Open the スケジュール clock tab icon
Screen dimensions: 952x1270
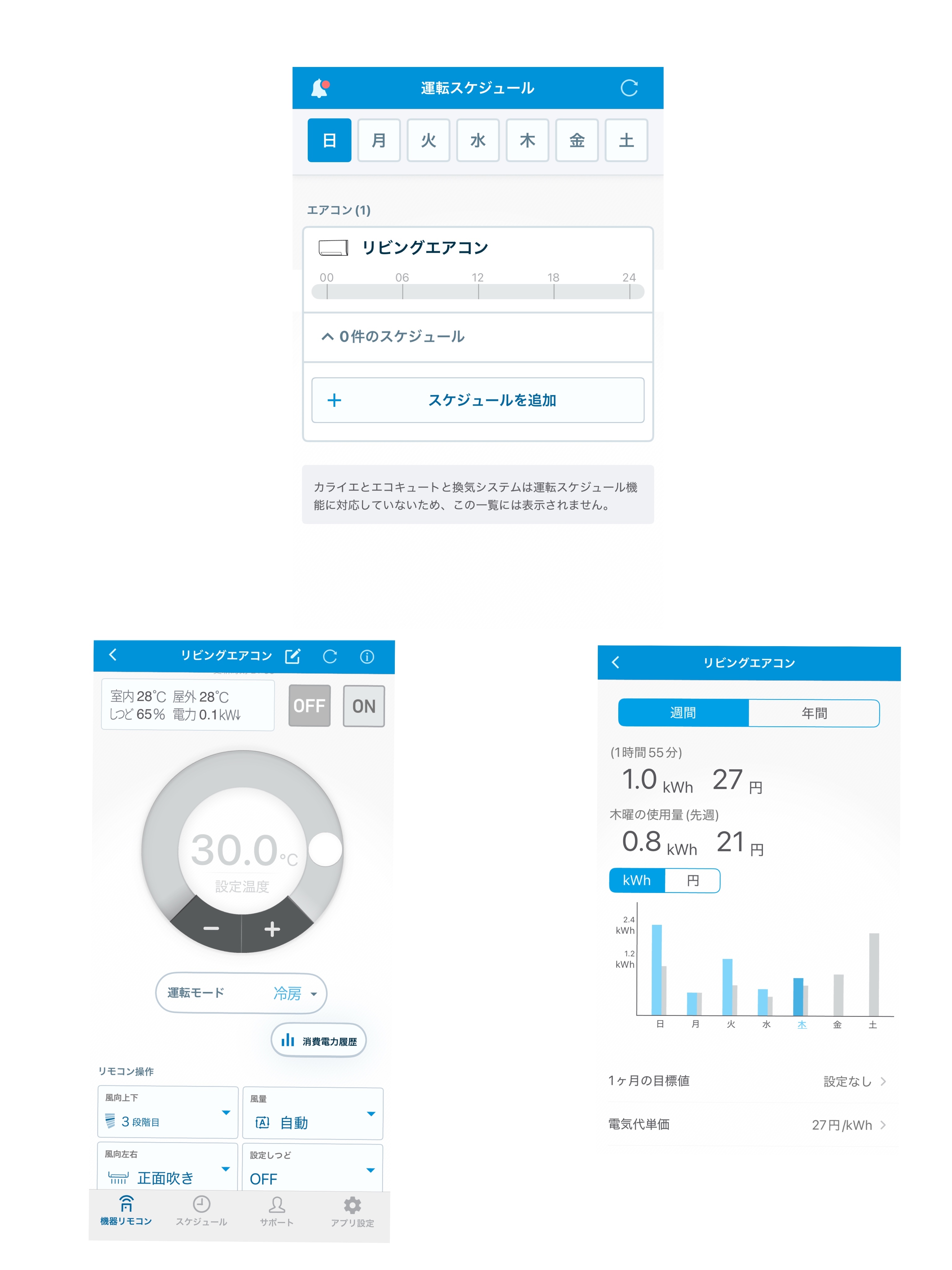pyautogui.click(x=201, y=1204)
